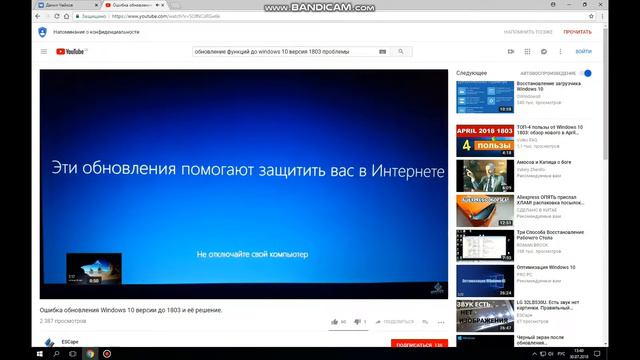Like the video with thumbs up
Image resolution: width=640 pixels, height=360 pixels.
335,322
